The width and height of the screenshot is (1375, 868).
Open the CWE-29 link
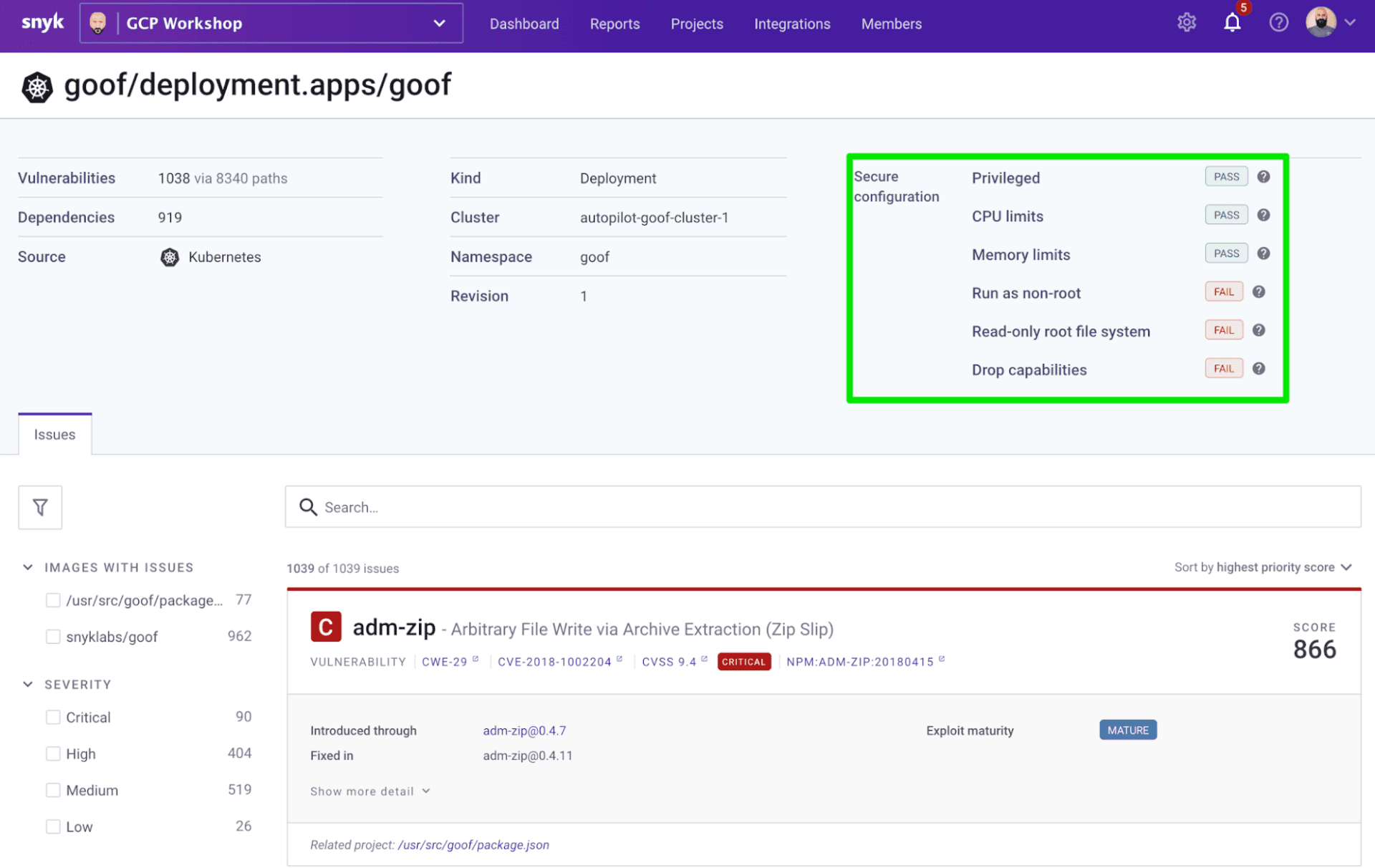444,662
